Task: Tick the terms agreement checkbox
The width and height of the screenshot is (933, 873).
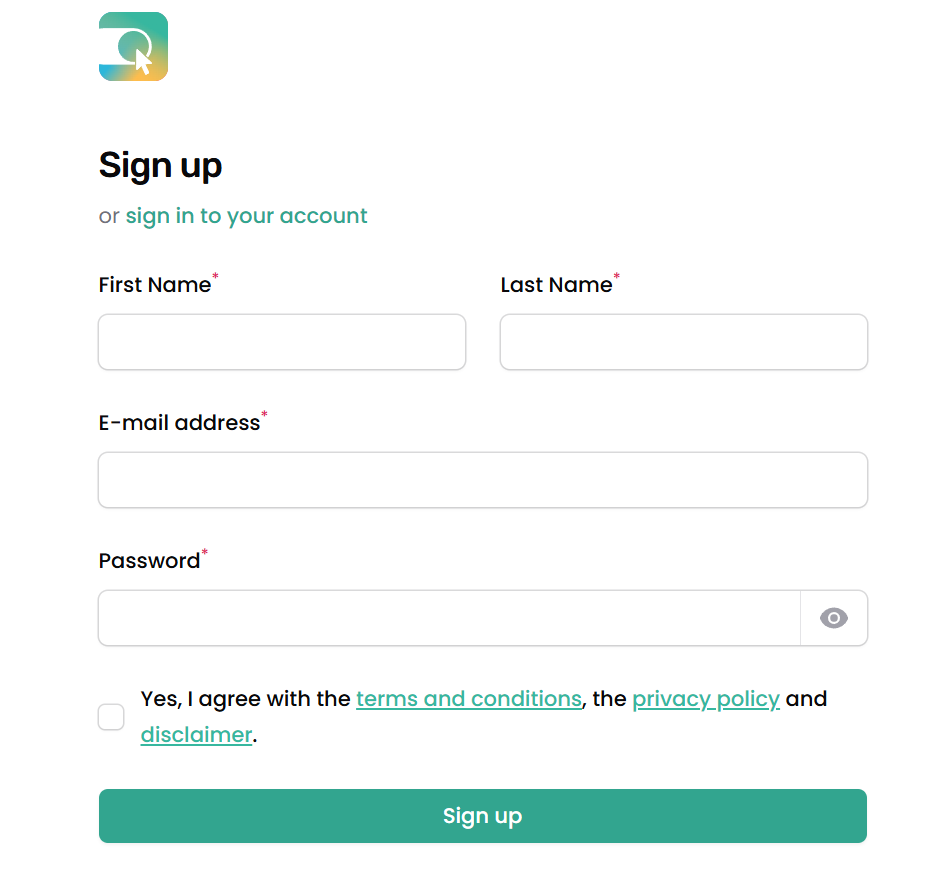Action: point(111,717)
